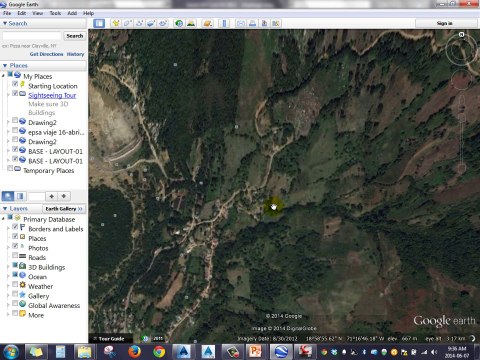The height and width of the screenshot is (360, 480).
Task: Toggle Photos layer checkbox
Action: click(x=15, y=246)
